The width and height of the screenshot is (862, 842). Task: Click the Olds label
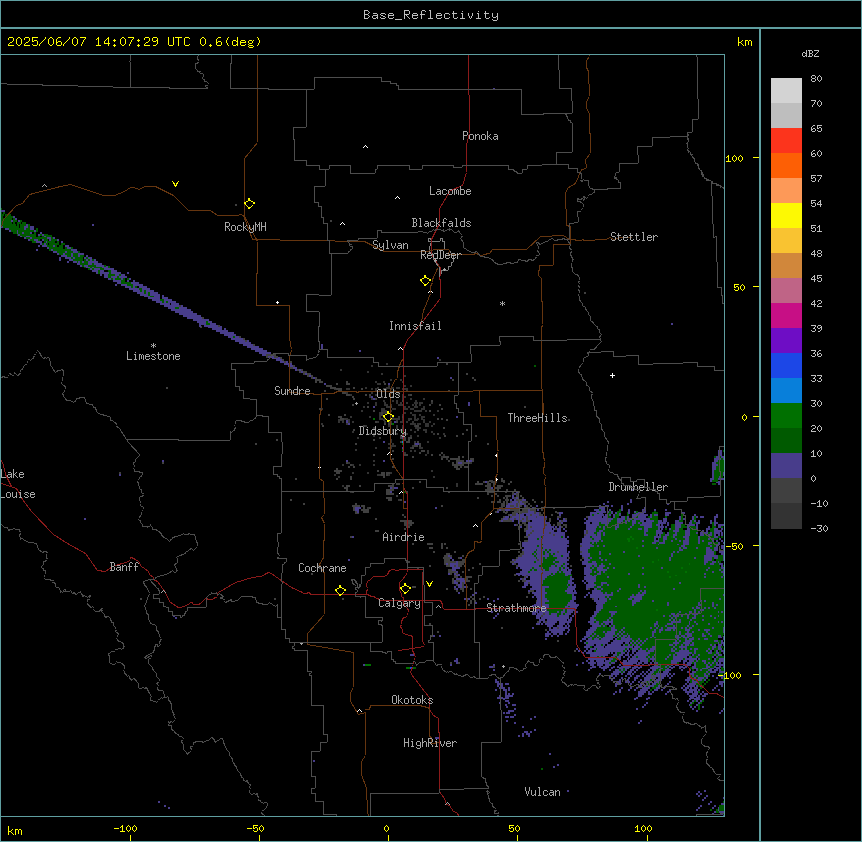pos(388,394)
